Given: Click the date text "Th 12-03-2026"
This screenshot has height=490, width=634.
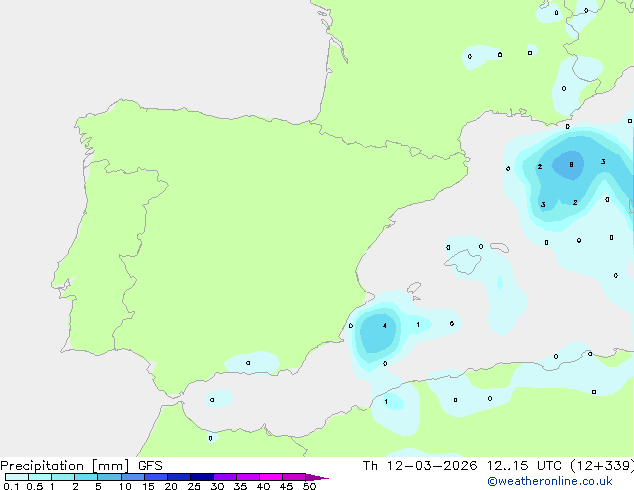Looking at the screenshot, I should [x=420, y=466].
